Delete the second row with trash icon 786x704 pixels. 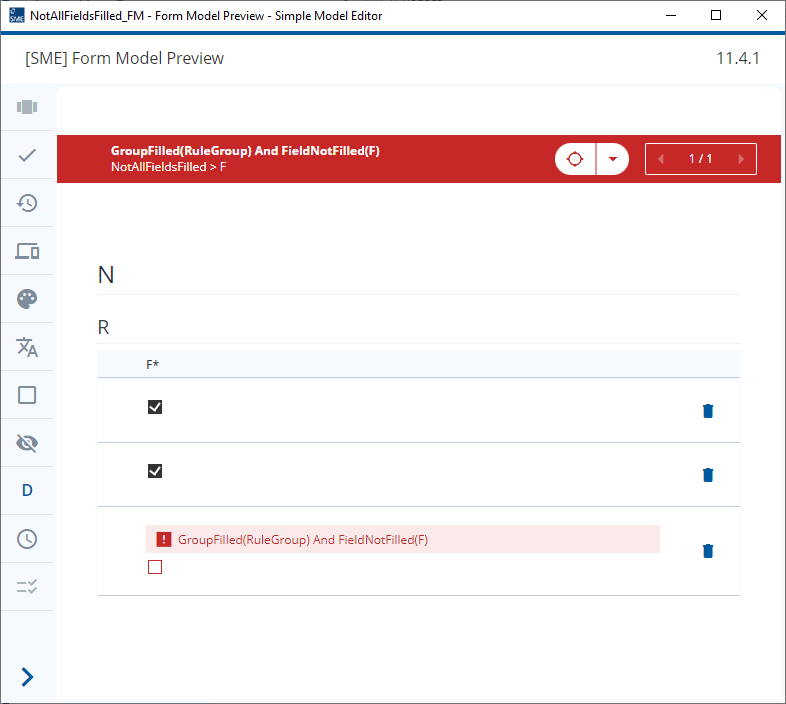(708, 475)
